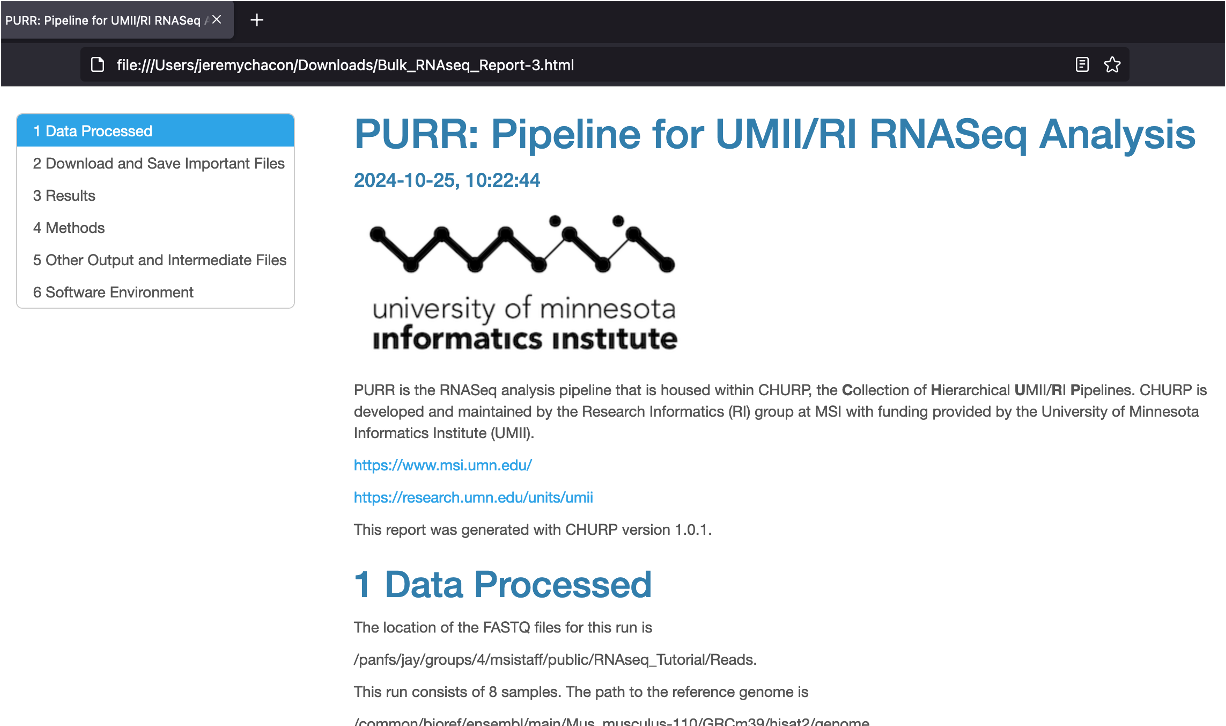
Task: Click the 'PURR is the RNASeq analysis pipeline' paragraph
Action: coord(781,411)
